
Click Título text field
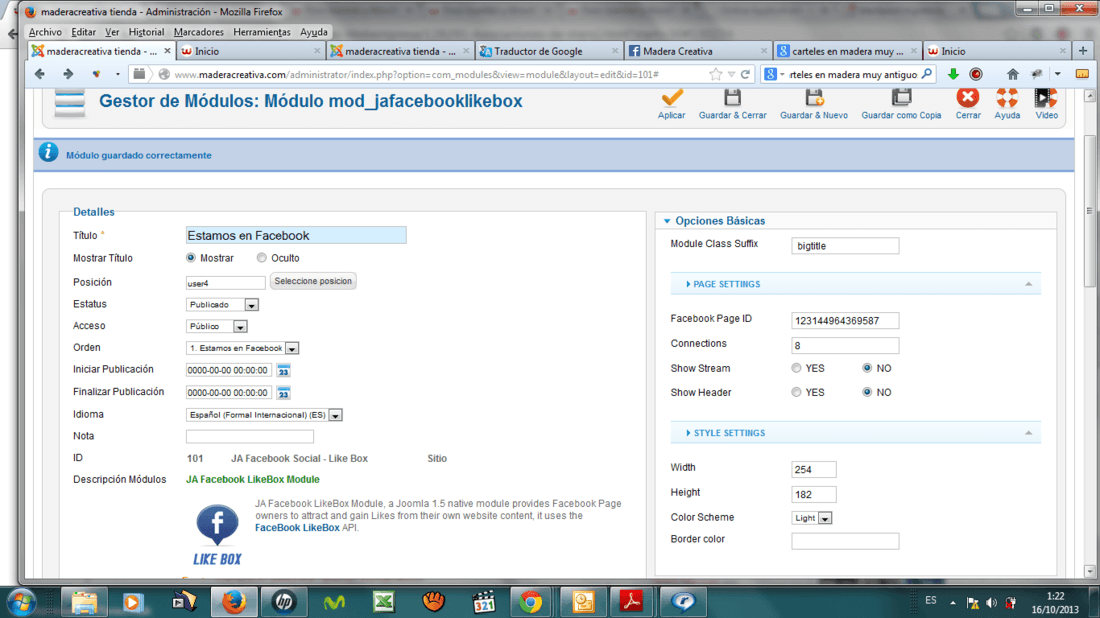pyautogui.click(x=296, y=235)
